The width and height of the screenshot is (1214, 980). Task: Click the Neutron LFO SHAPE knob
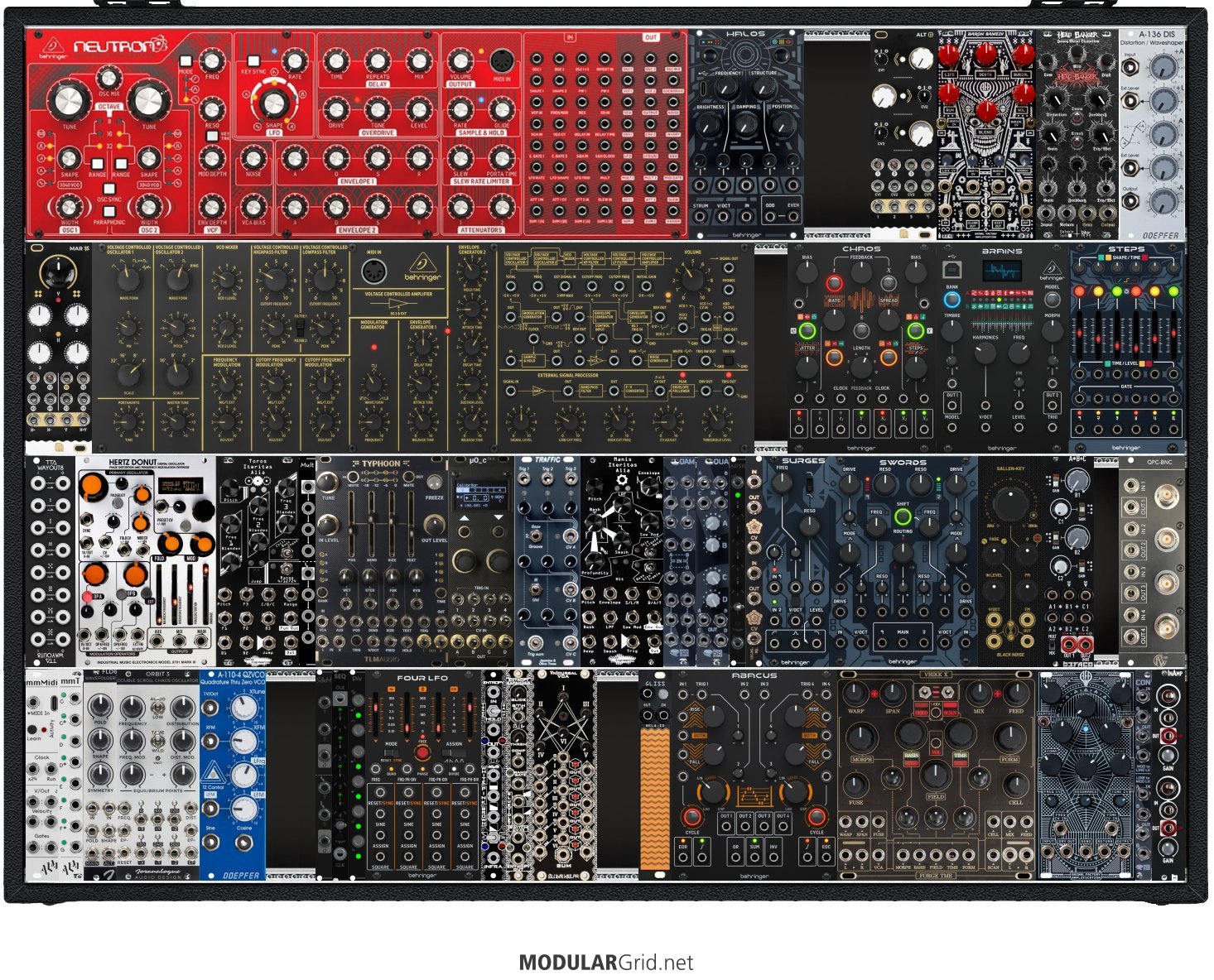[x=274, y=103]
